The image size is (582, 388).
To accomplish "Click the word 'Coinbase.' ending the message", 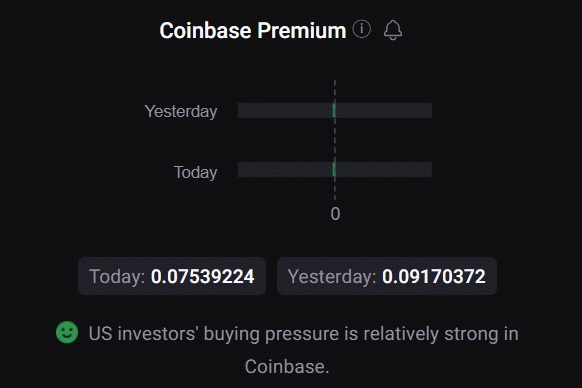I will [x=287, y=366].
